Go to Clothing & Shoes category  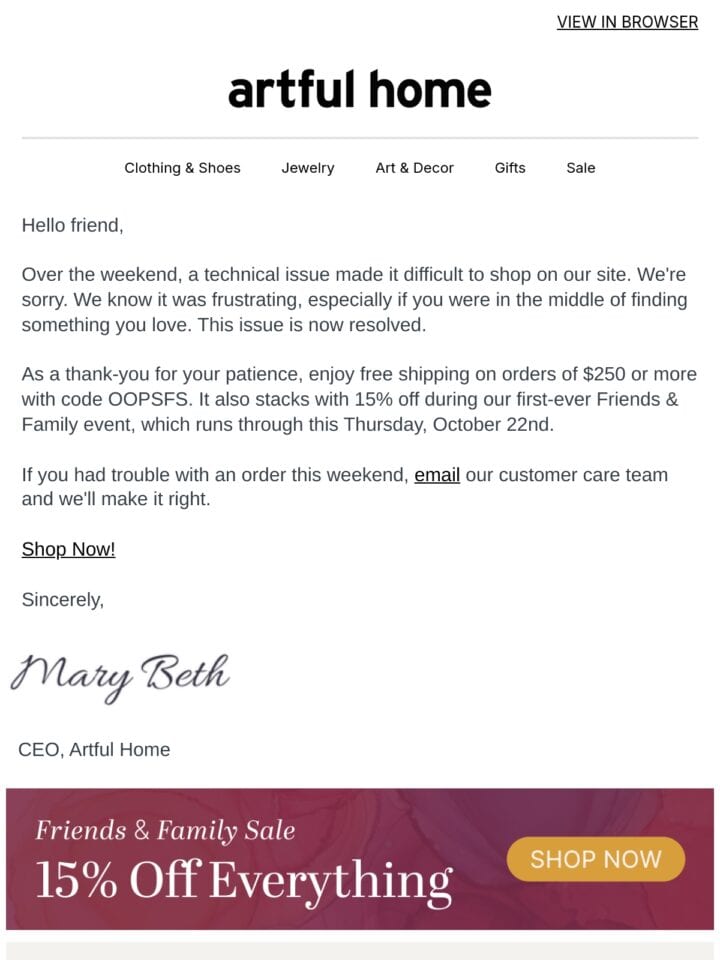coord(182,168)
